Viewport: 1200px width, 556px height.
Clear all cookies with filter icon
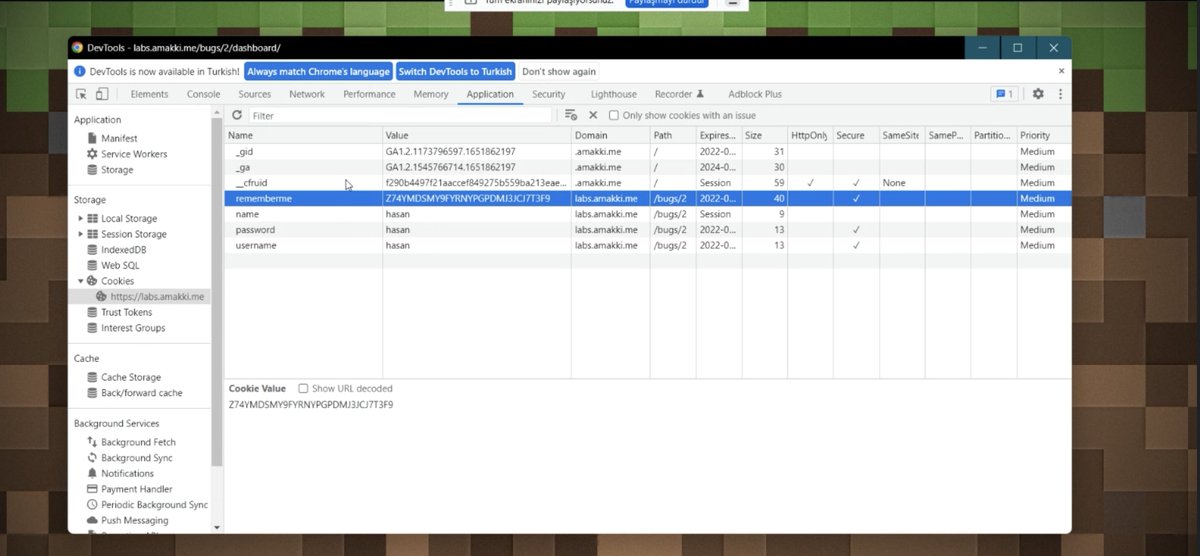point(571,115)
